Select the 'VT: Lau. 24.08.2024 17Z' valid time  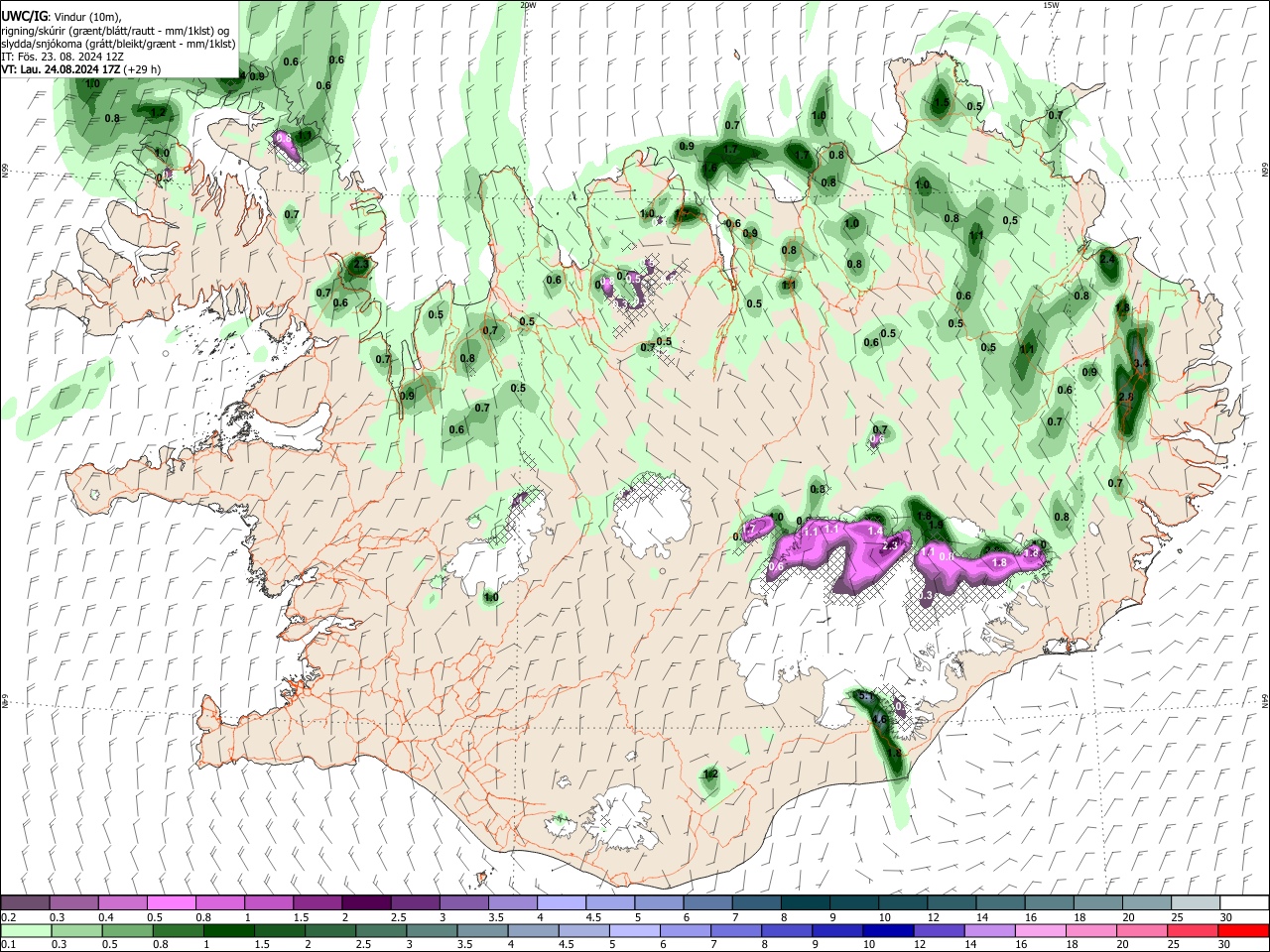click(60, 69)
